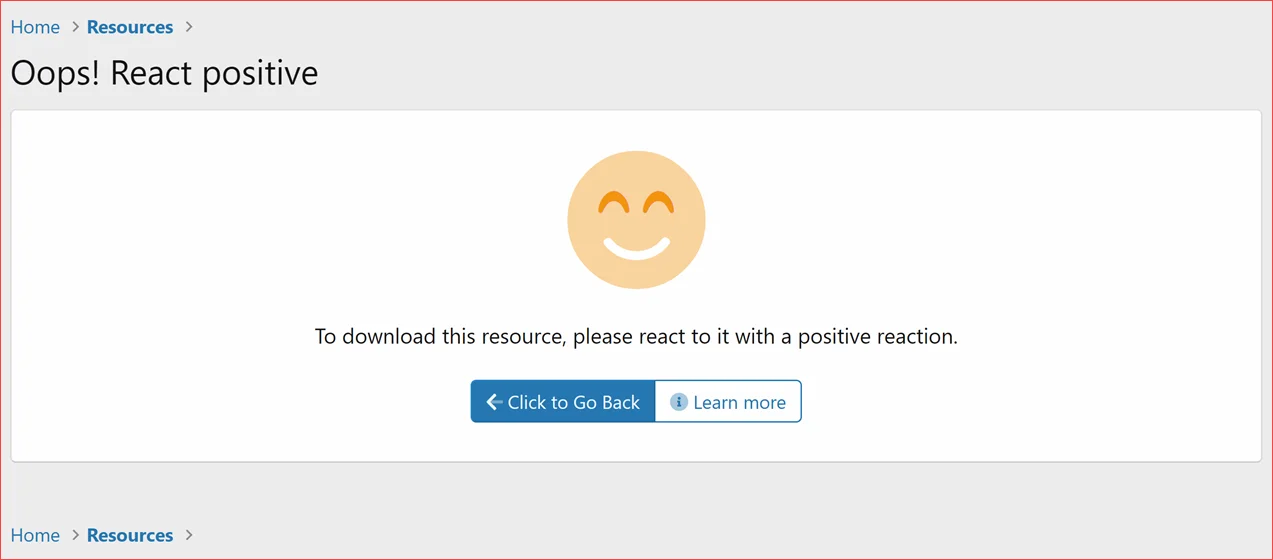Click the chevron after Resources in header breadcrumb
This screenshot has height=560, width=1273.
point(189,28)
